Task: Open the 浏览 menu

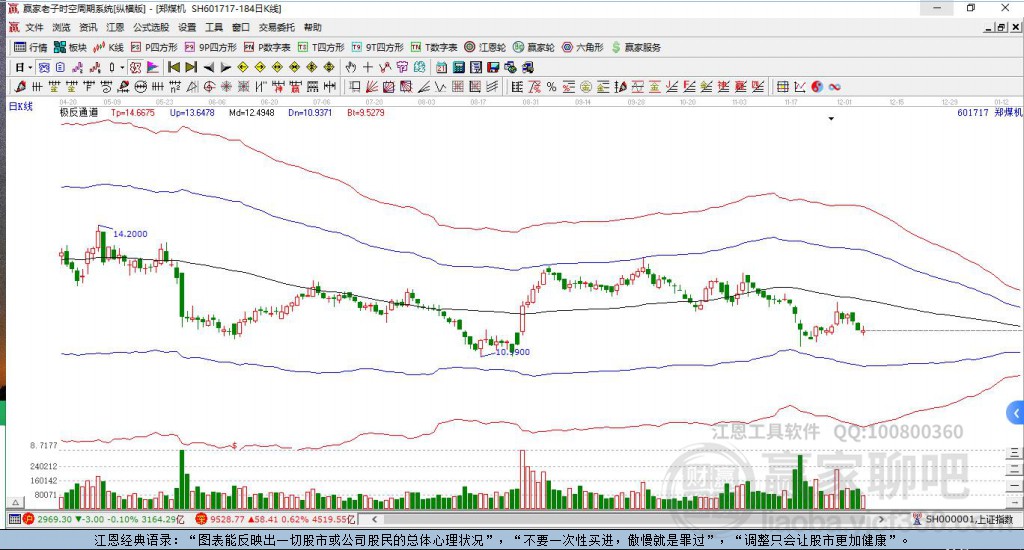Action: (x=61, y=27)
